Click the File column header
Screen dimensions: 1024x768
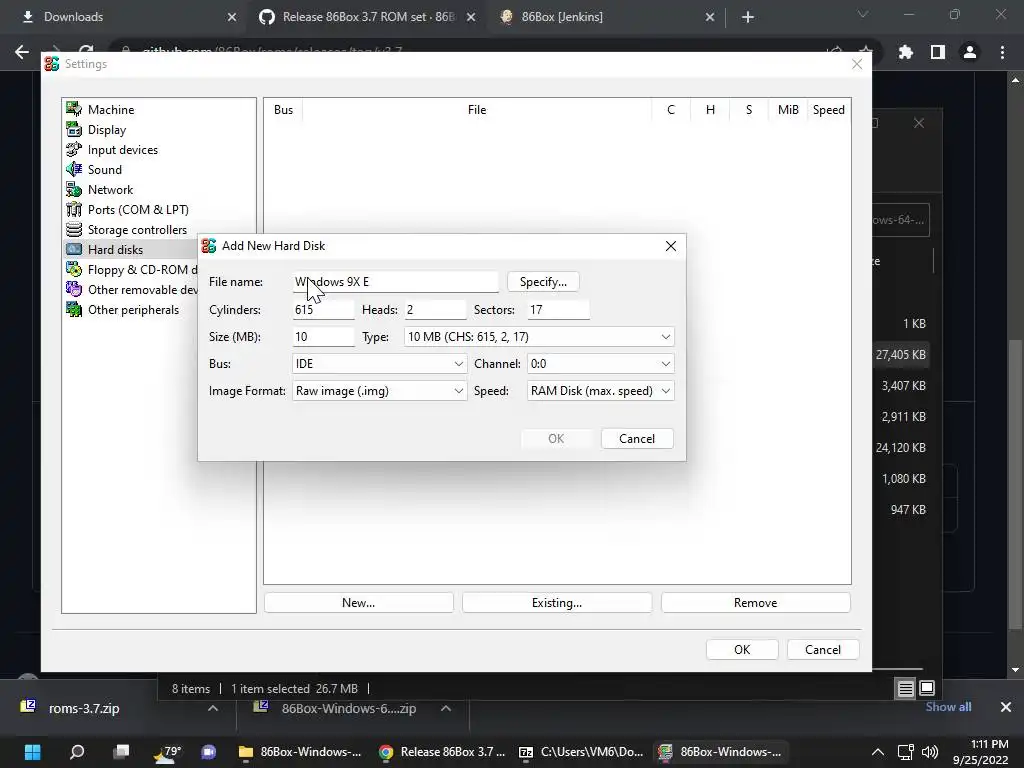click(x=477, y=110)
